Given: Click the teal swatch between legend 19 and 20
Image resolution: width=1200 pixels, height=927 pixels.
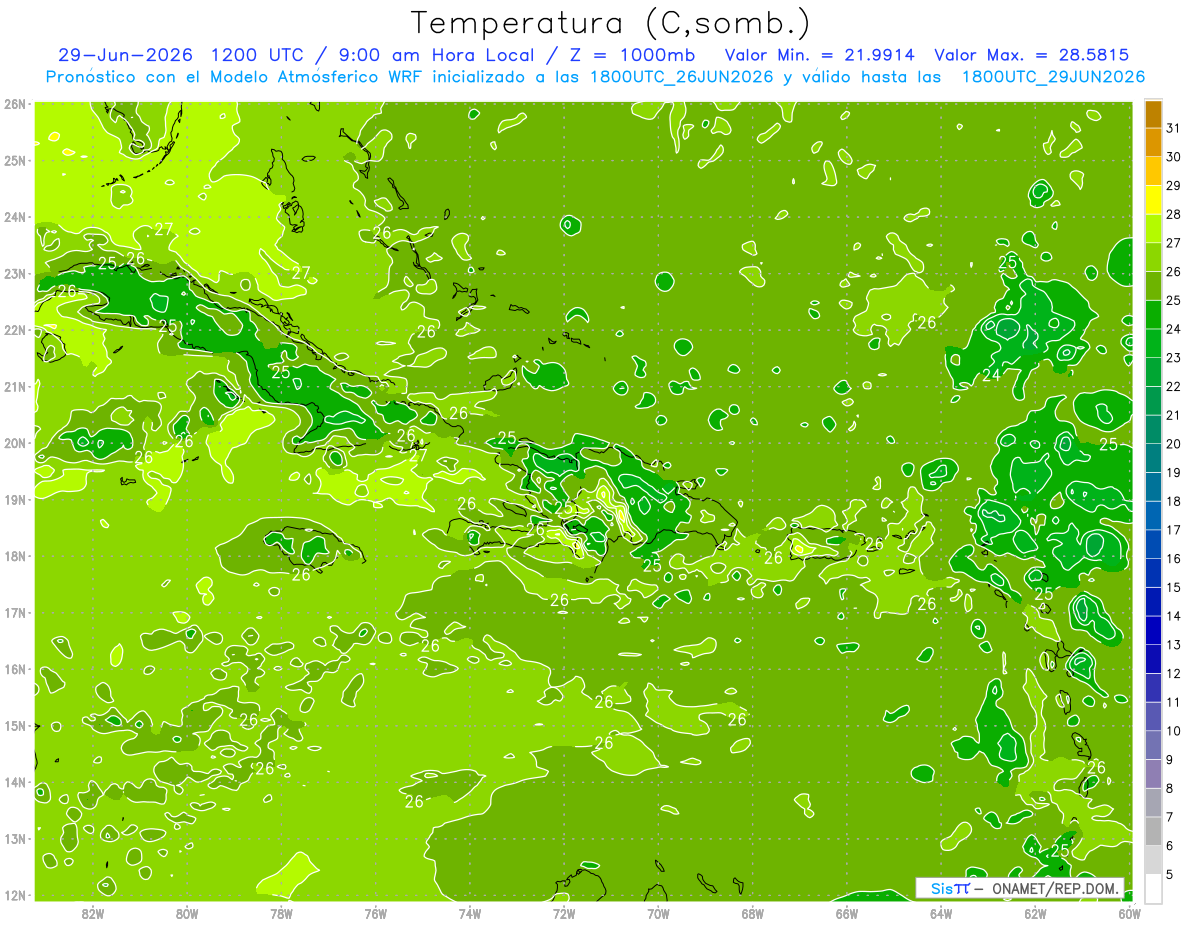Looking at the screenshot, I should coord(1153,458).
